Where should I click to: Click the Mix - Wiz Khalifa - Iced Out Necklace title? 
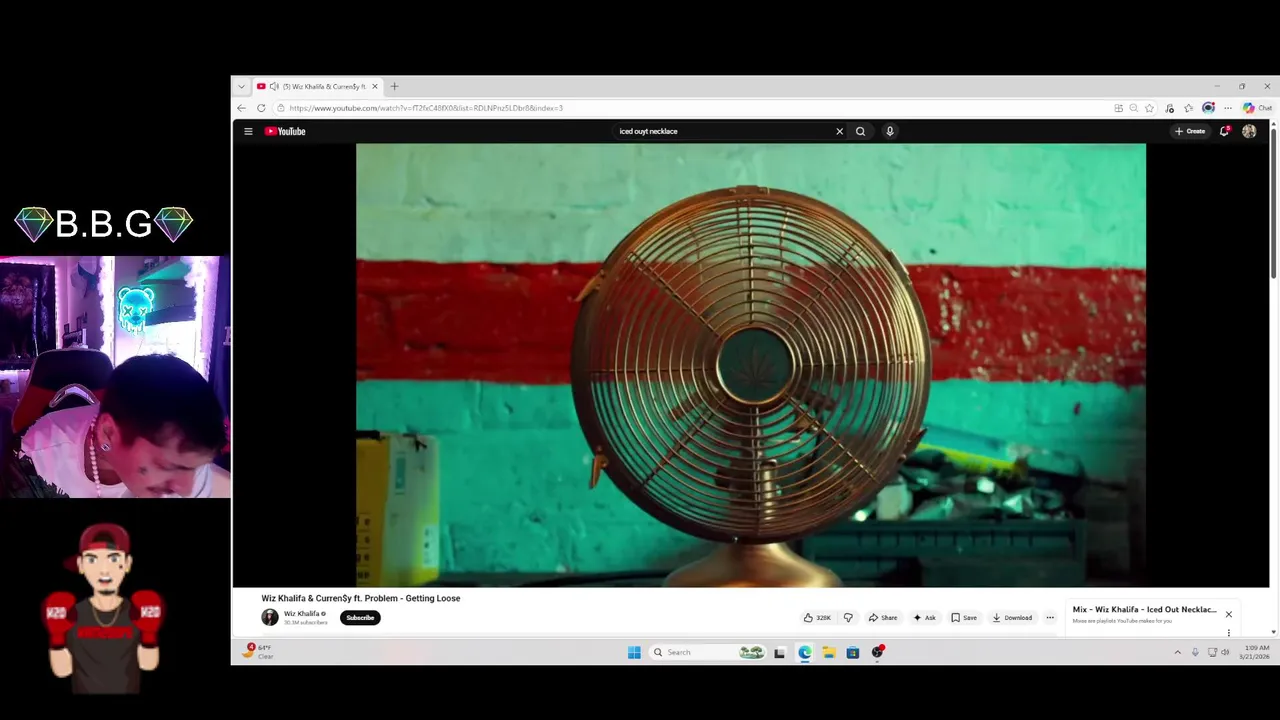[x=1144, y=609]
